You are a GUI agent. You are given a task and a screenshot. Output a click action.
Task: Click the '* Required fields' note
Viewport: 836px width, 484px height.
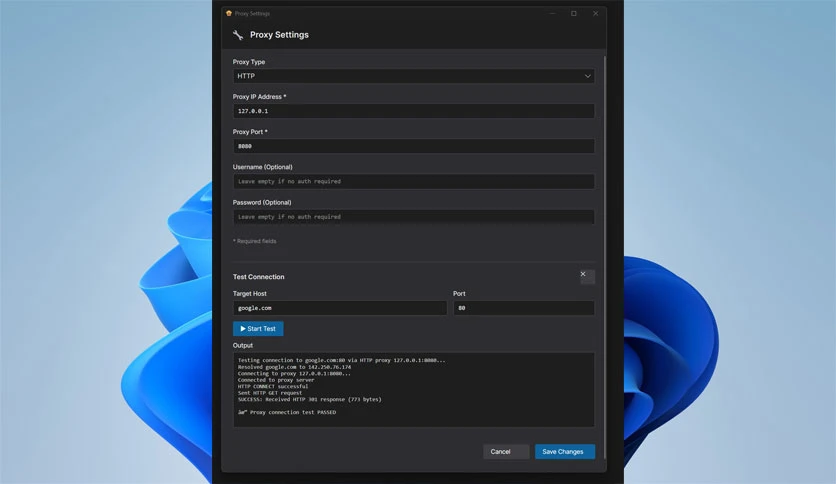pyautogui.click(x=254, y=241)
